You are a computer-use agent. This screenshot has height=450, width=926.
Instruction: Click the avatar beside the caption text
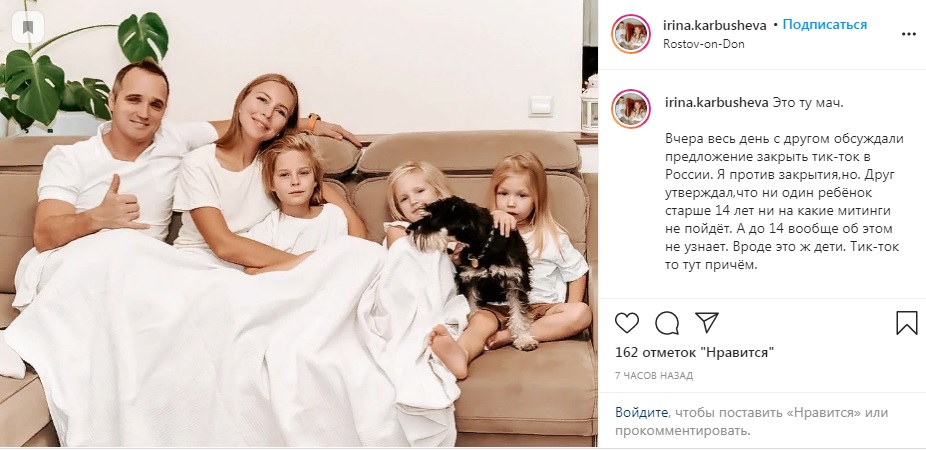point(631,109)
